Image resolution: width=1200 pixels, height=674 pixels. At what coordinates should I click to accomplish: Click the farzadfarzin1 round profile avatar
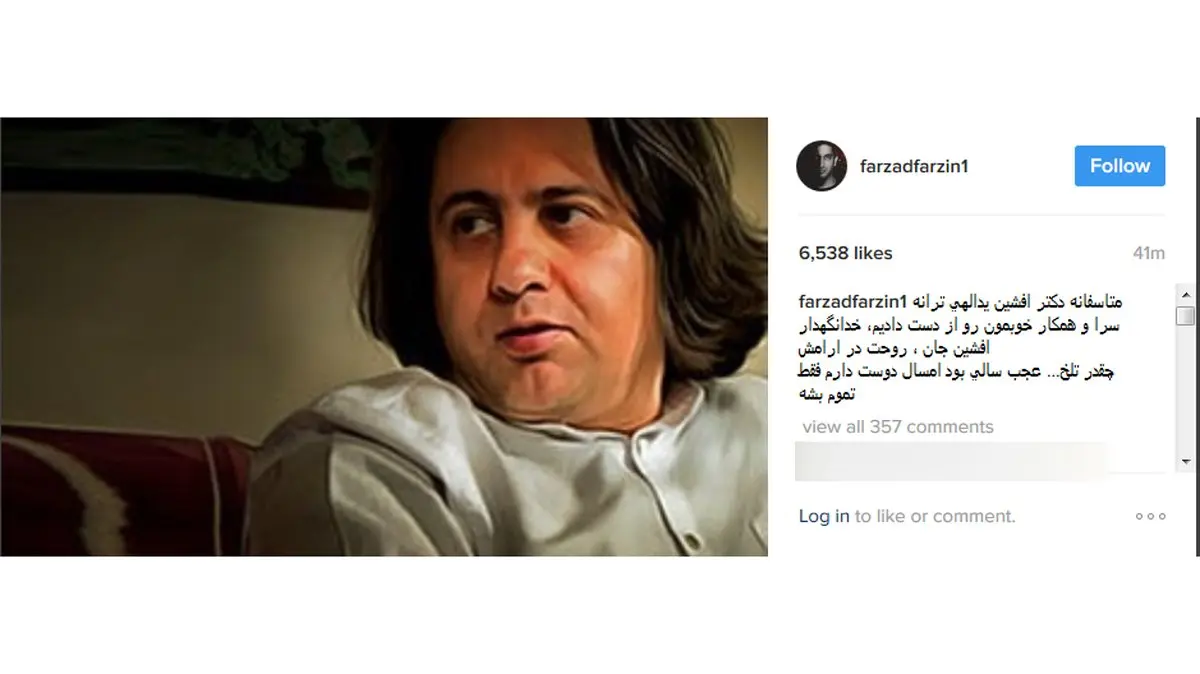[822, 166]
